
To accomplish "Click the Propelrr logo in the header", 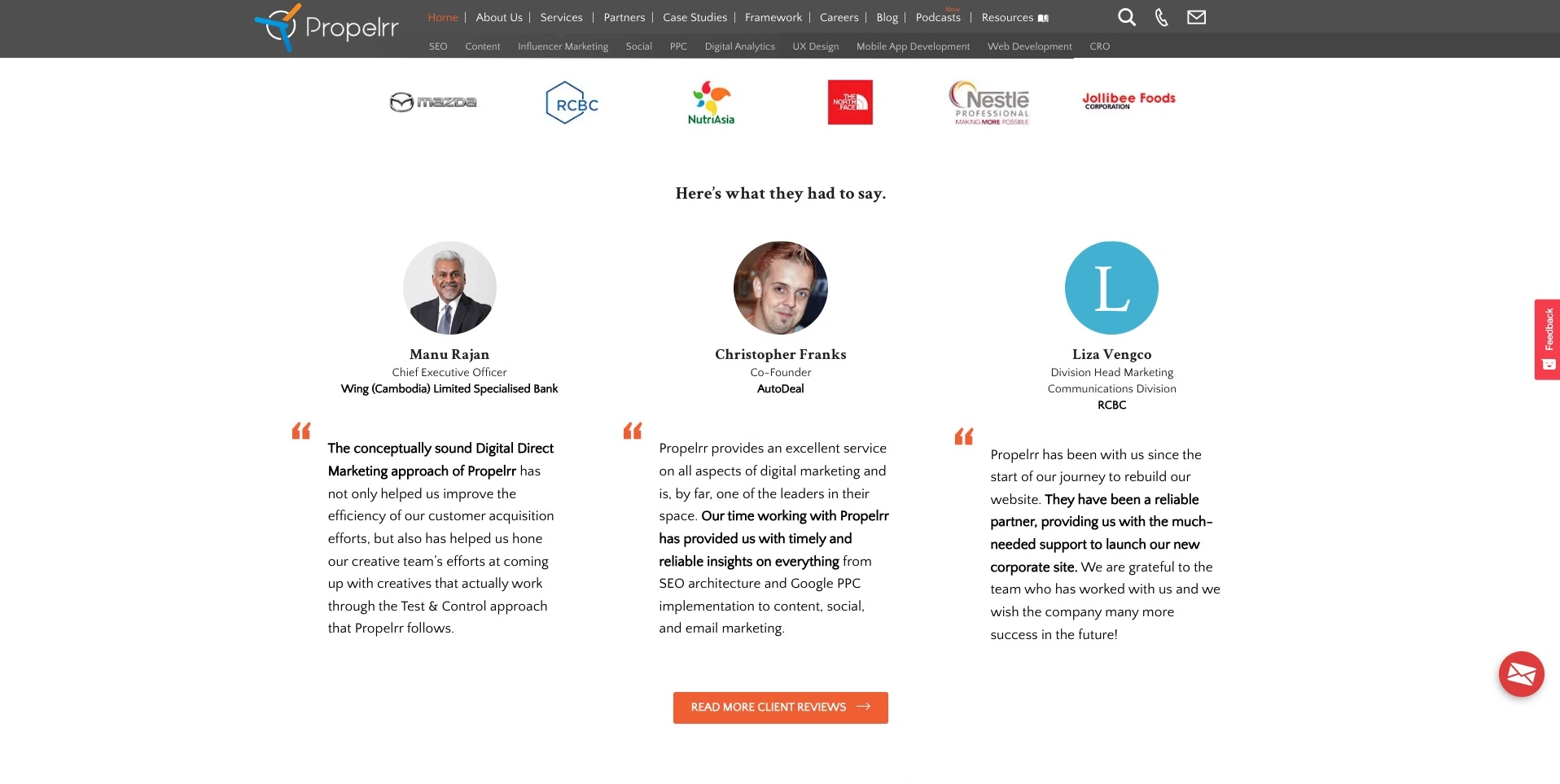I will point(326,27).
